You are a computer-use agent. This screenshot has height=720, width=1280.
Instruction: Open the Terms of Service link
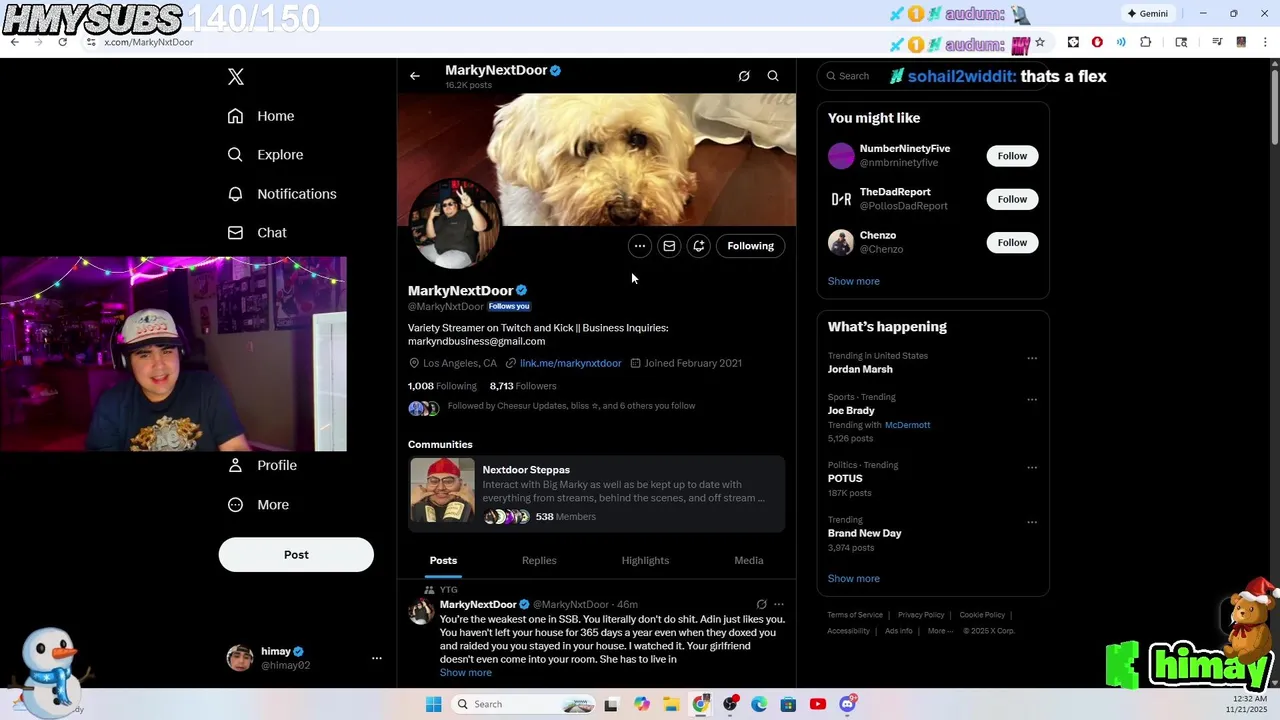[855, 615]
